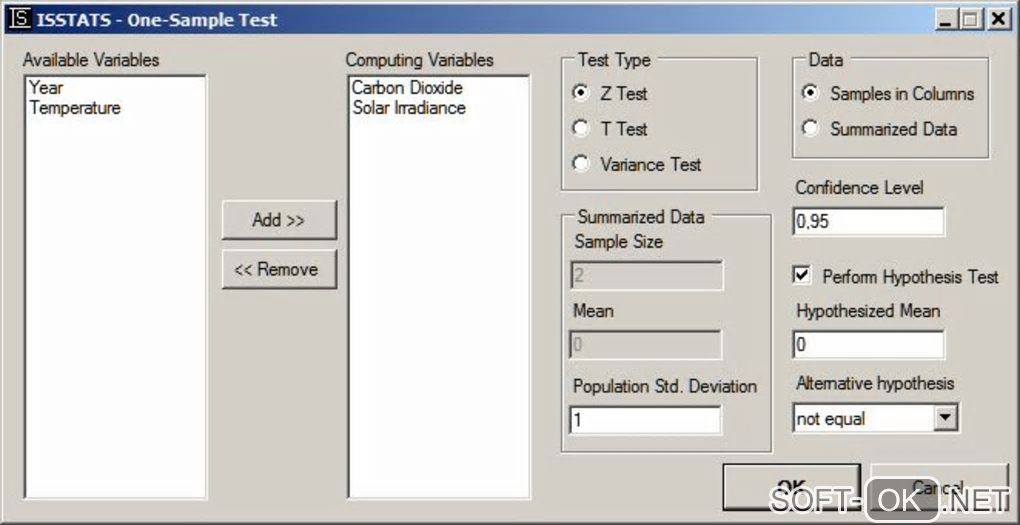Image resolution: width=1020 pixels, height=525 pixels.
Task: Click the Confidence Level input field
Action: coord(868,222)
